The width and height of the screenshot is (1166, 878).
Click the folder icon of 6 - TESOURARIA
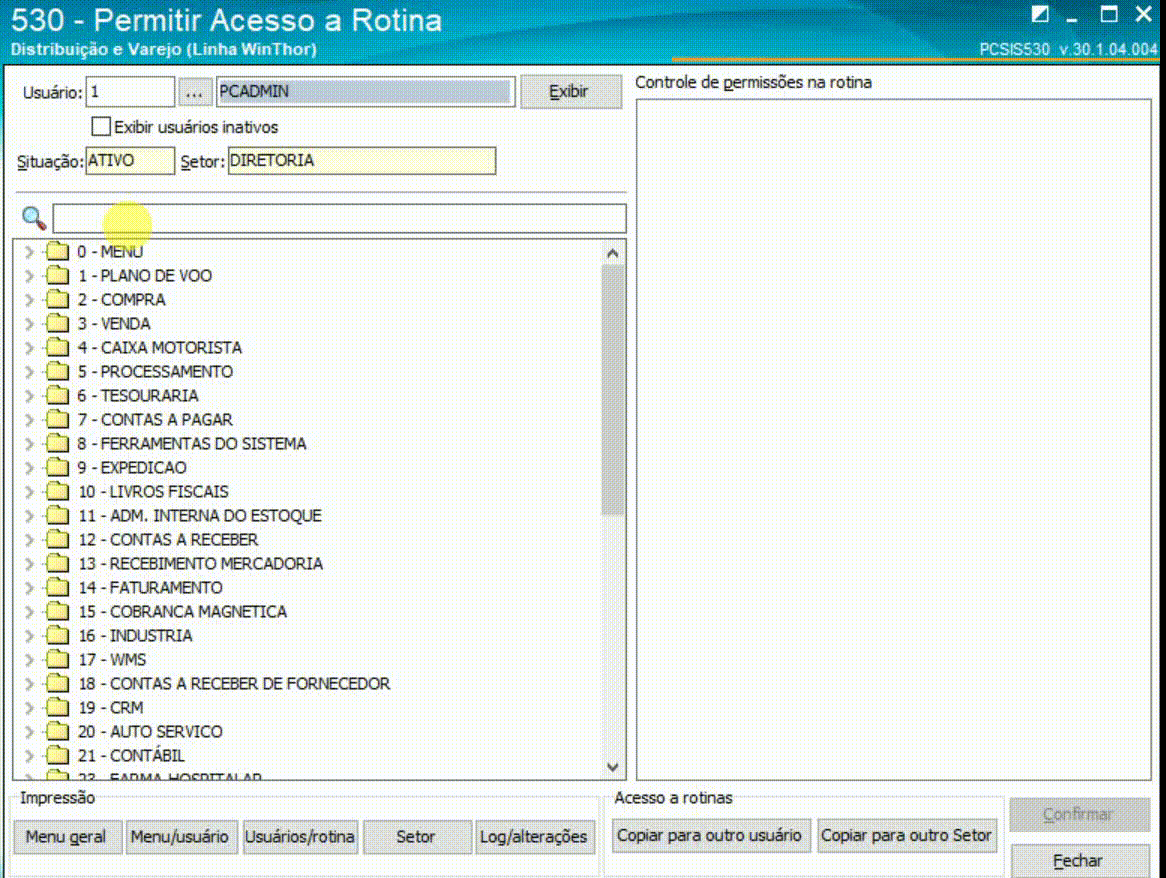(x=57, y=396)
